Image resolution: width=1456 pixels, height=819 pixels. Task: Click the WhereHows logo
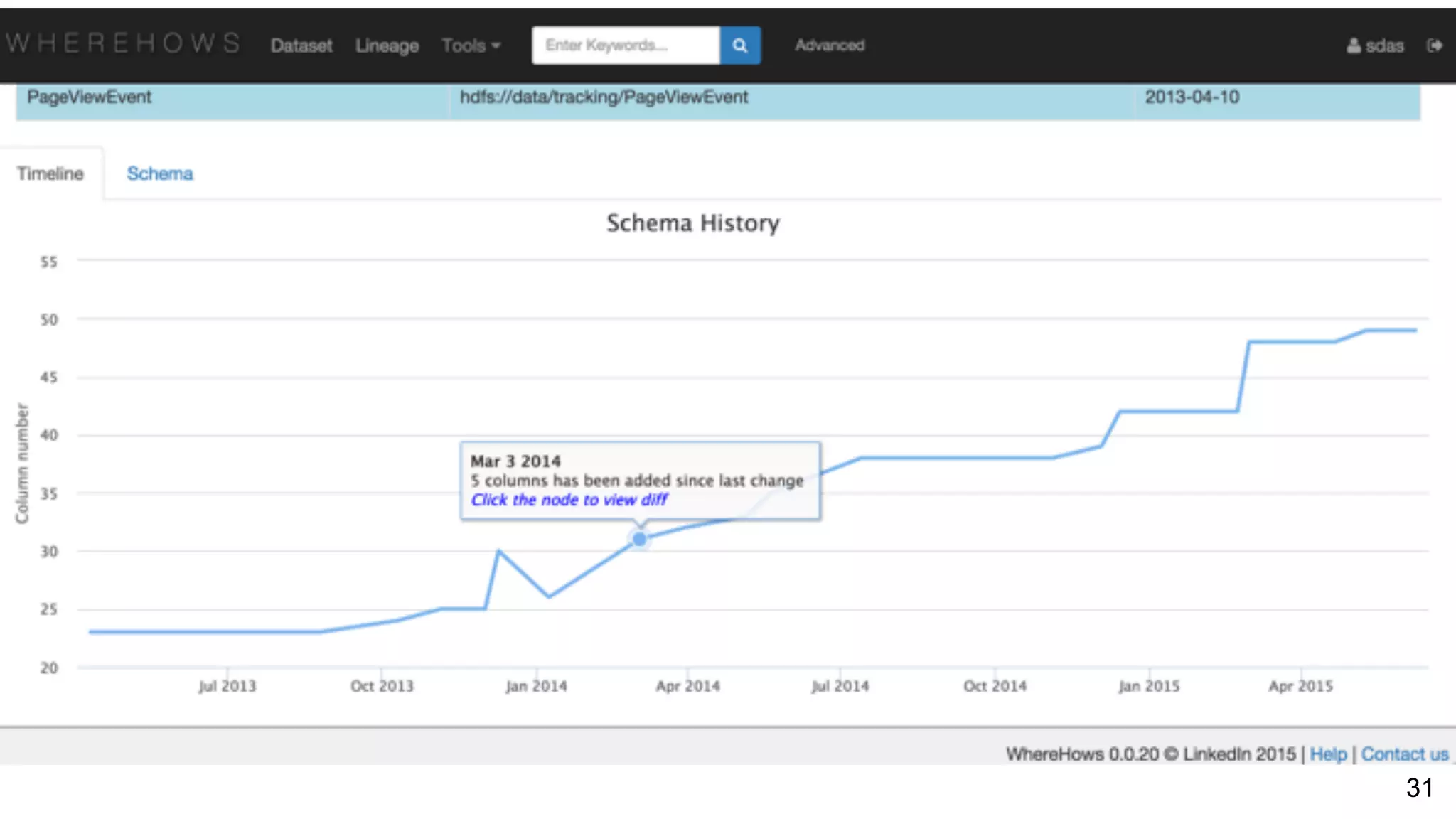122,43
